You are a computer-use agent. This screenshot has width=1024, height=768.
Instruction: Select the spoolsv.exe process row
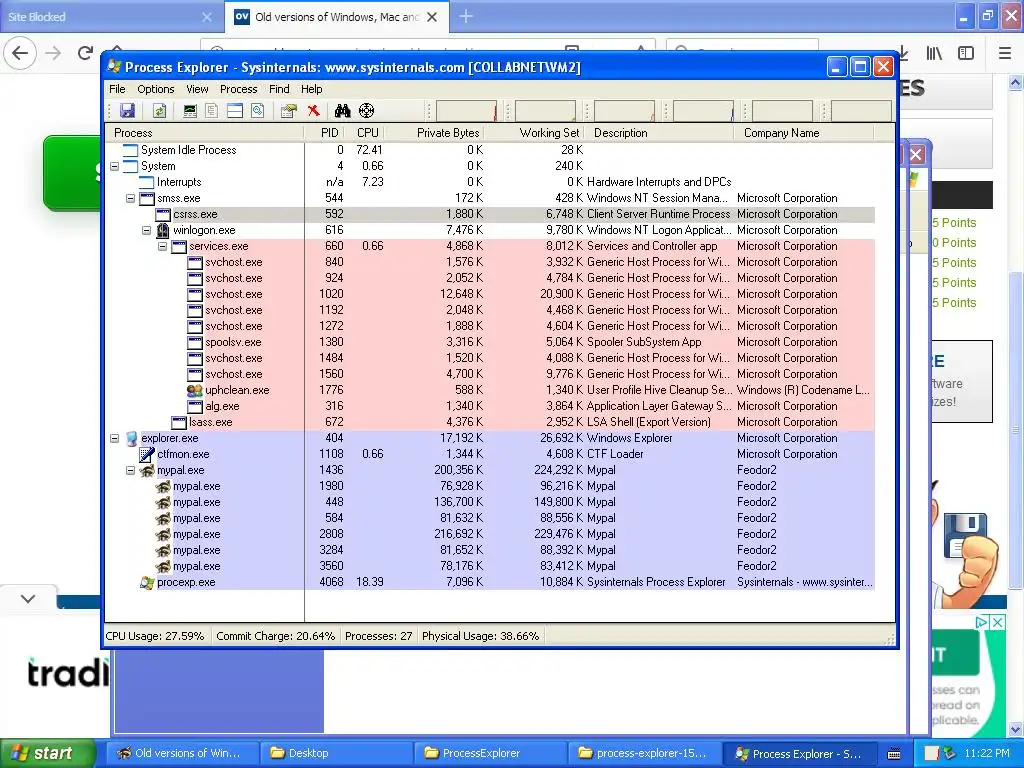pos(490,342)
